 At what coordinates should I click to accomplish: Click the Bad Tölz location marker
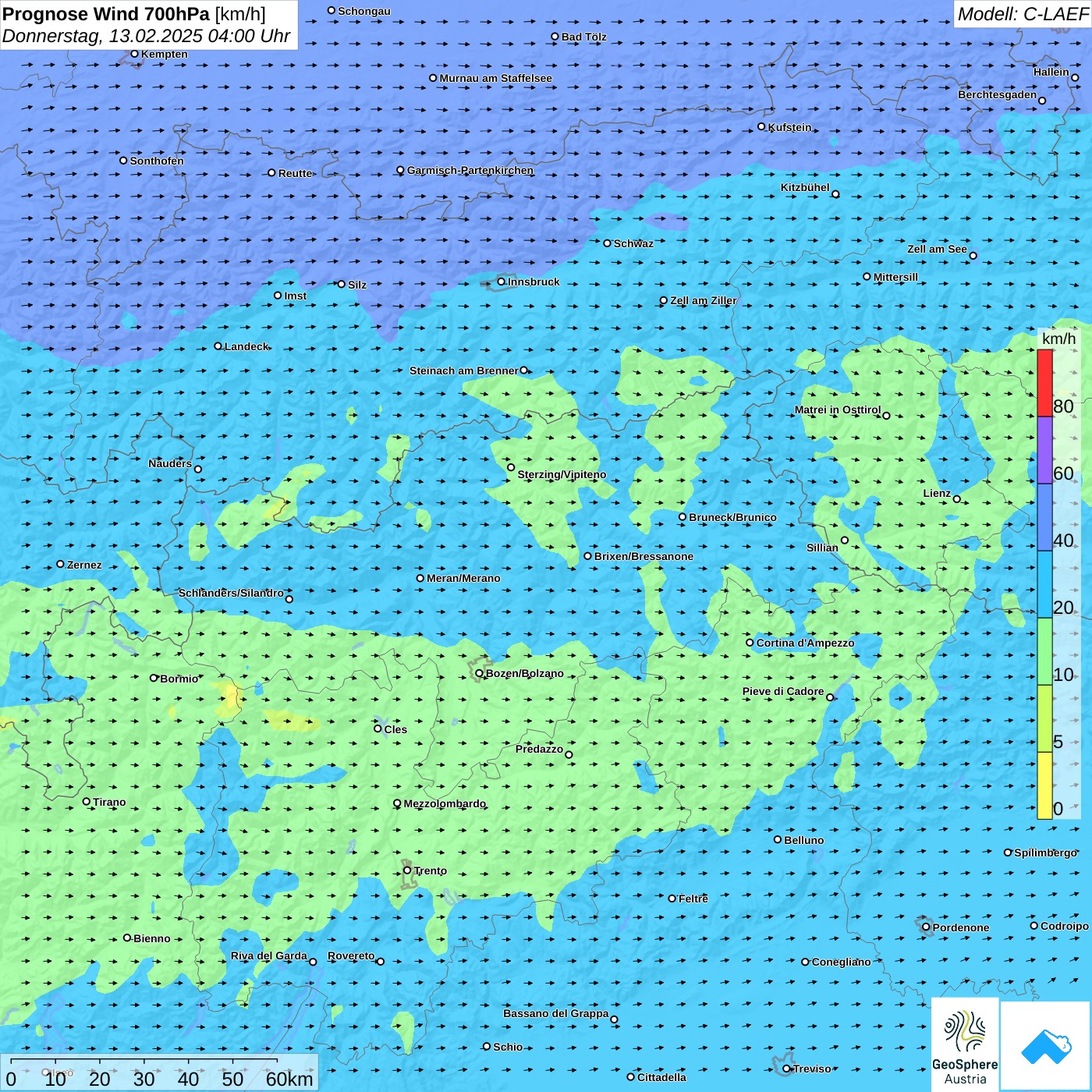555,37
